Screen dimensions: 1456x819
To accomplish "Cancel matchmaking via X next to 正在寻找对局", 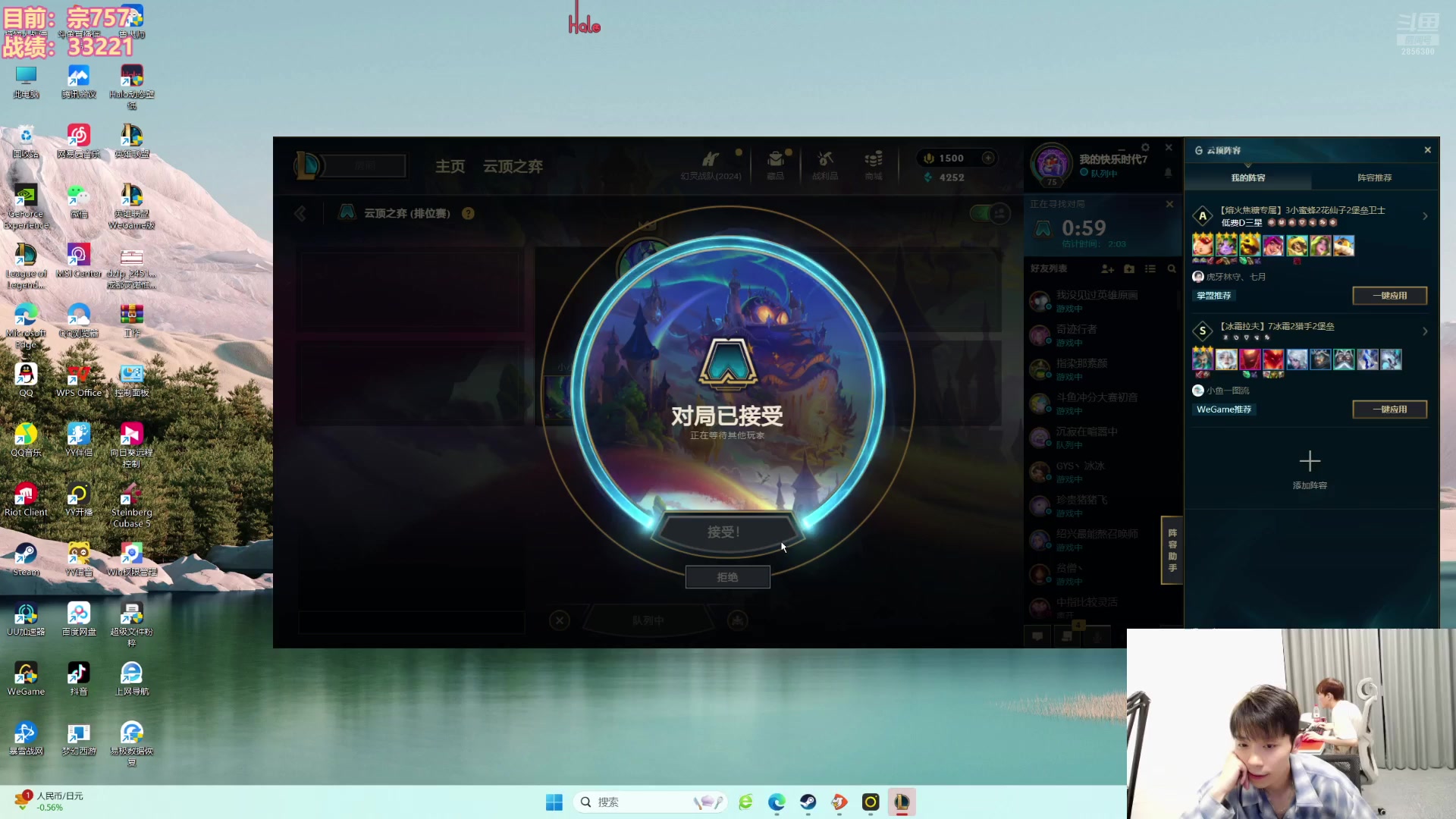I will (1169, 204).
